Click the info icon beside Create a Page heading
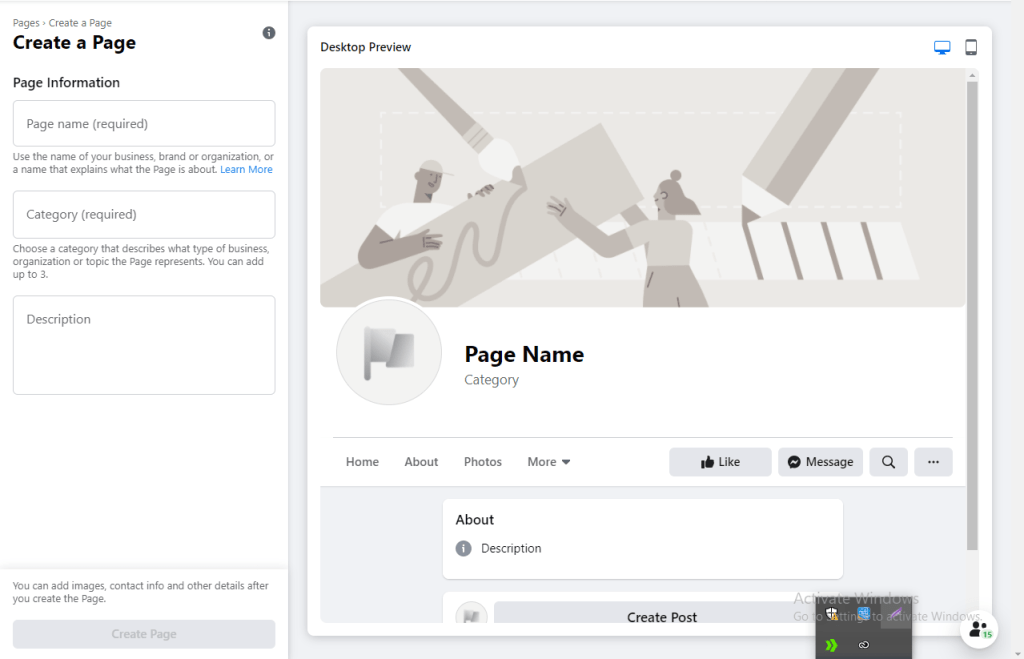Image resolution: width=1024 pixels, height=659 pixels. click(268, 33)
